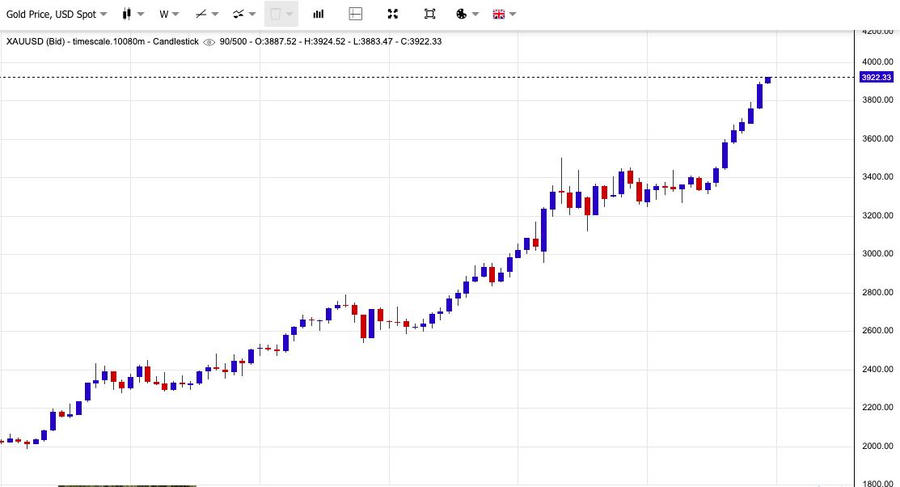Open the Gold Price, USD Spot symbol dropdown
The width and height of the screenshot is (900, 487).
(x=55, y=15)
